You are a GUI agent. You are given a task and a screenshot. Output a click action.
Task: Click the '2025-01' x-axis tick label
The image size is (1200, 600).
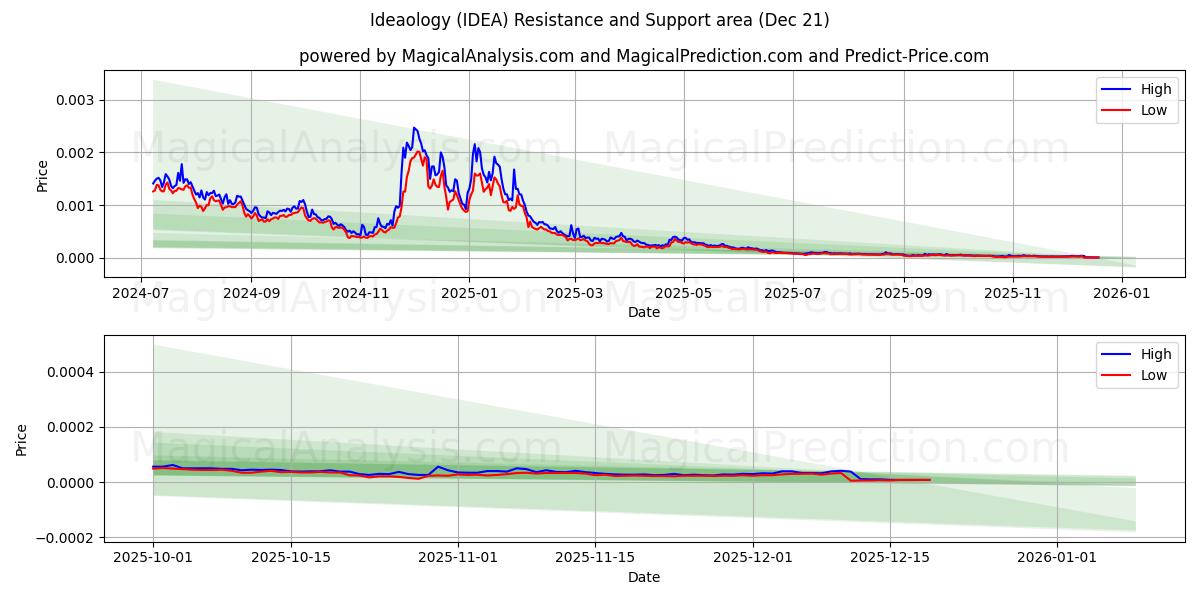pos(468,293)
